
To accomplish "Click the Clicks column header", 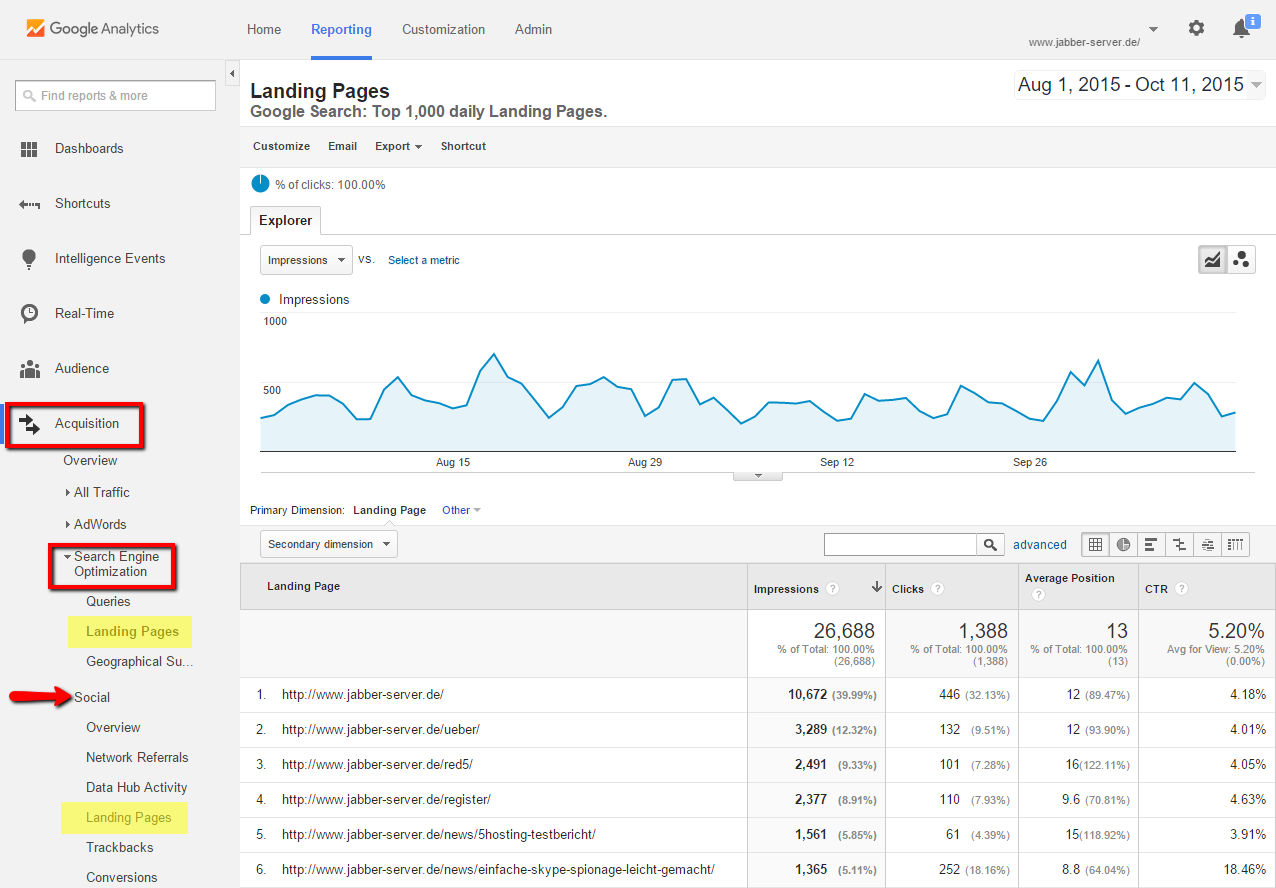I will 908,589.
